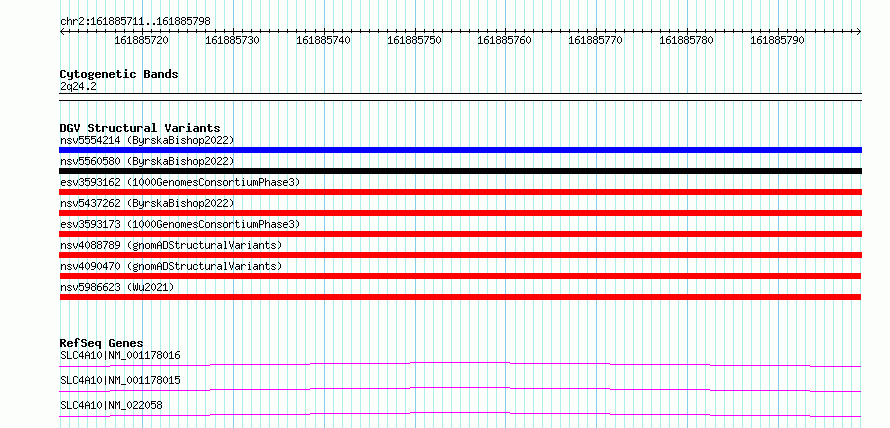This screenshot has width=890, height=428.
Task: Open variant esv3593162 (1000GenomesConsortiumPhase3) label
Action: [x=180, y=182]
